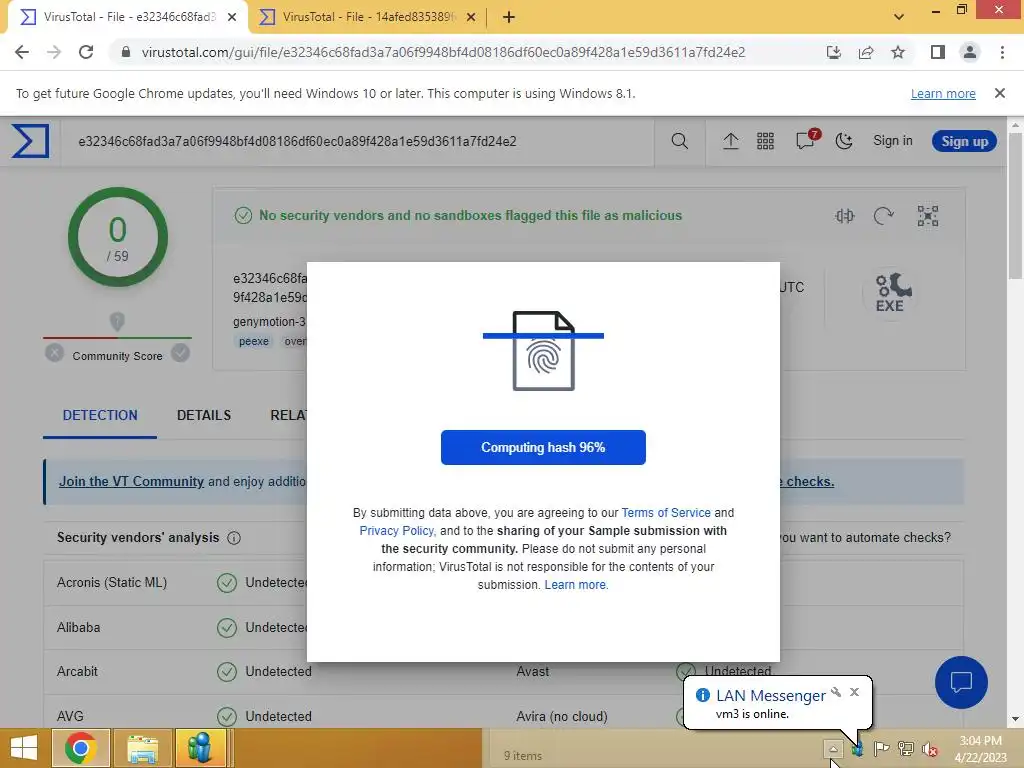Image resolution: width=1024 pixels, height=768 pixels.
Task: Click the reanalyze file icon
Action: [884, 216]
